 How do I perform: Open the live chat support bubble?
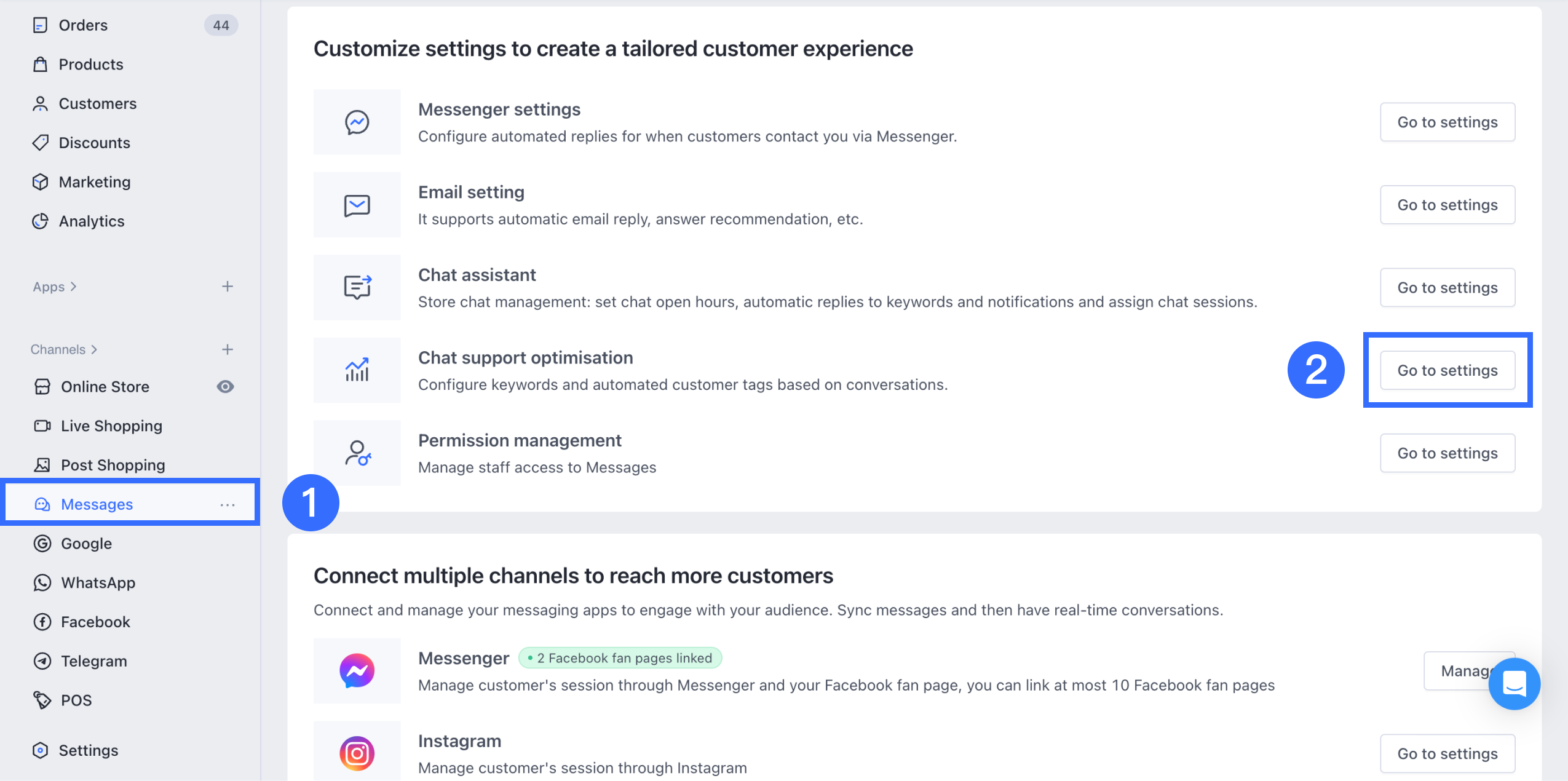pos(1514,683)
